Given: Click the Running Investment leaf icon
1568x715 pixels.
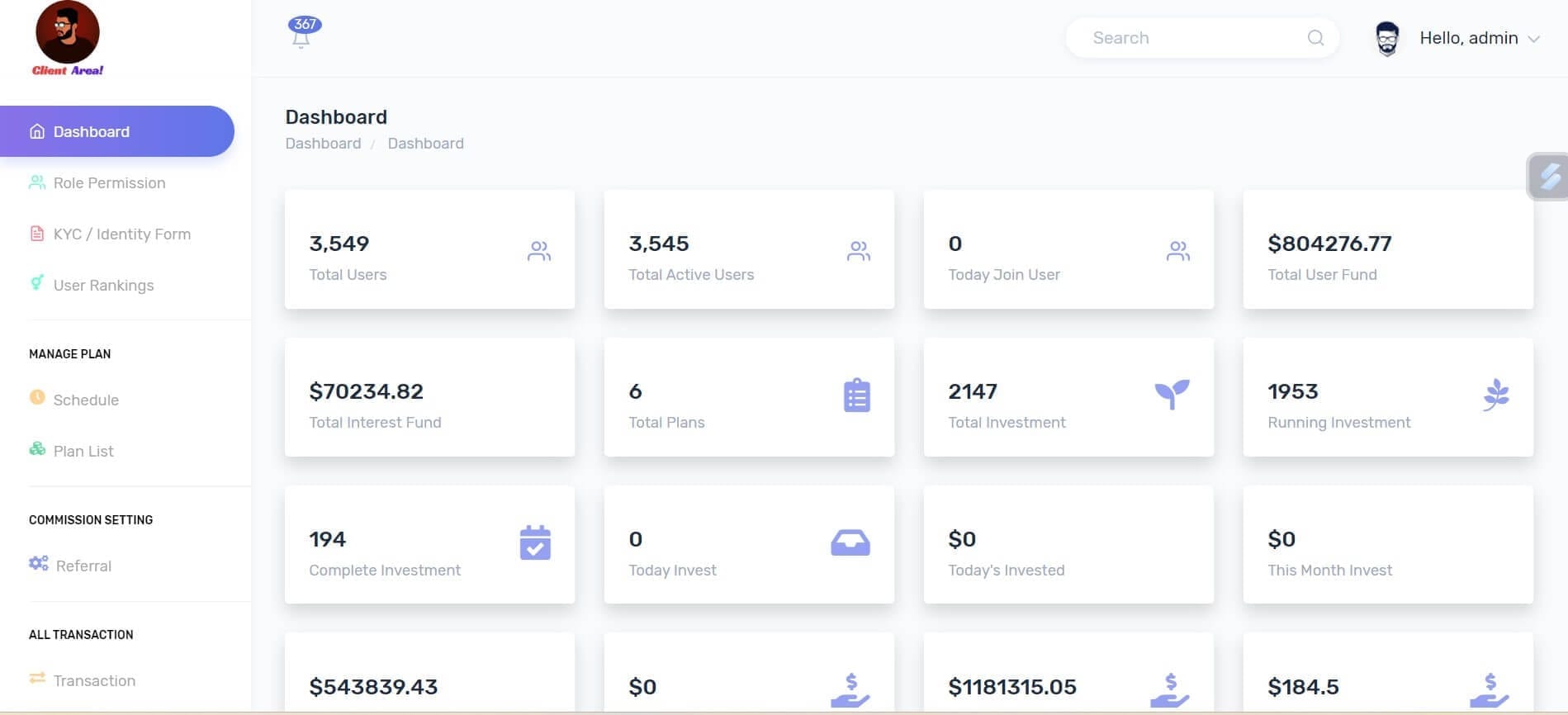Looking at the screenshot, I should 1495,395.
